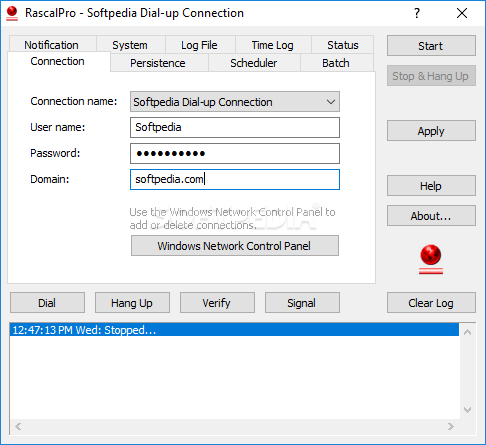Switch to the Status tab

[343, 45]
